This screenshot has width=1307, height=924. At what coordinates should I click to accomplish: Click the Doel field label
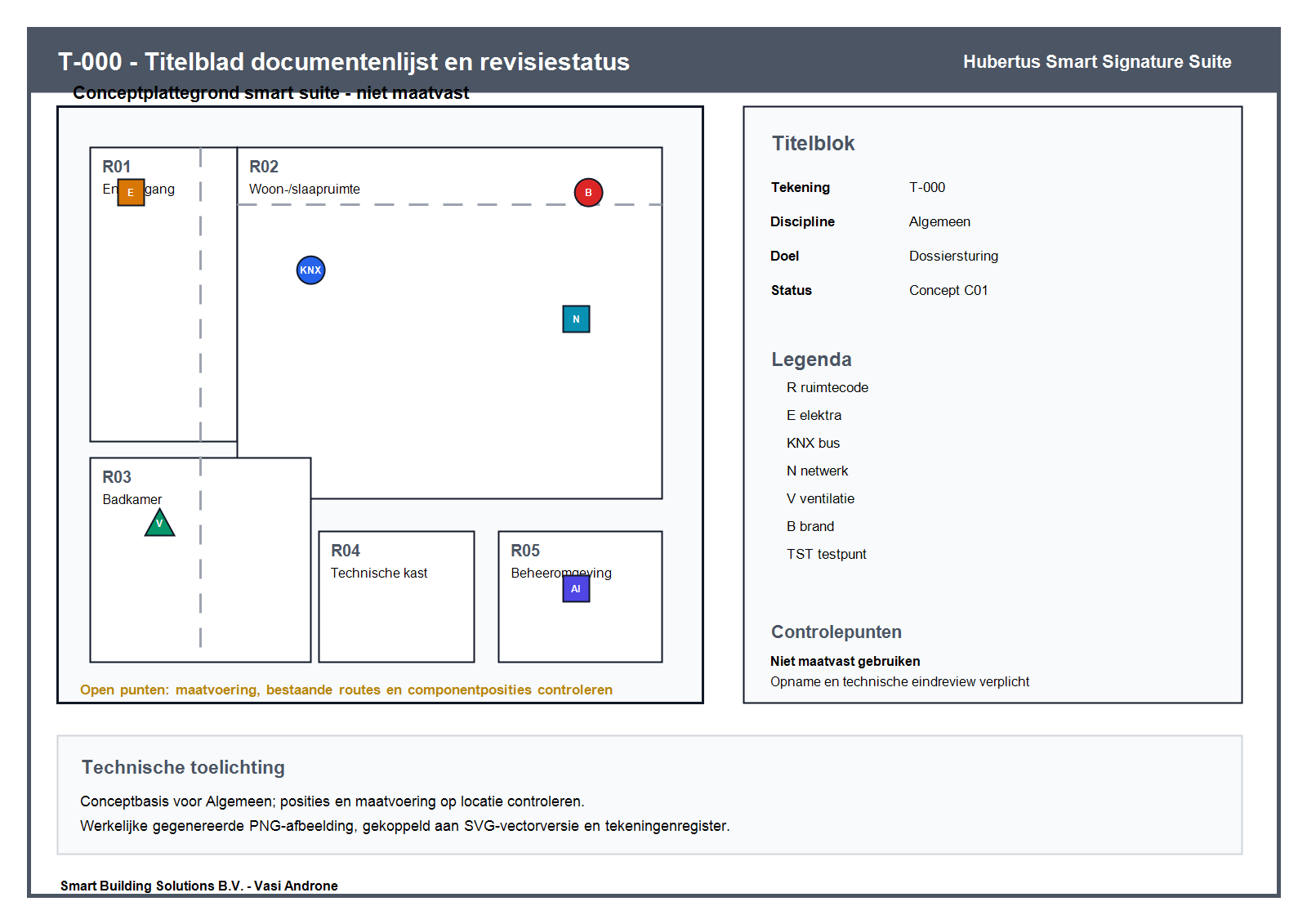tap(784, 256)
